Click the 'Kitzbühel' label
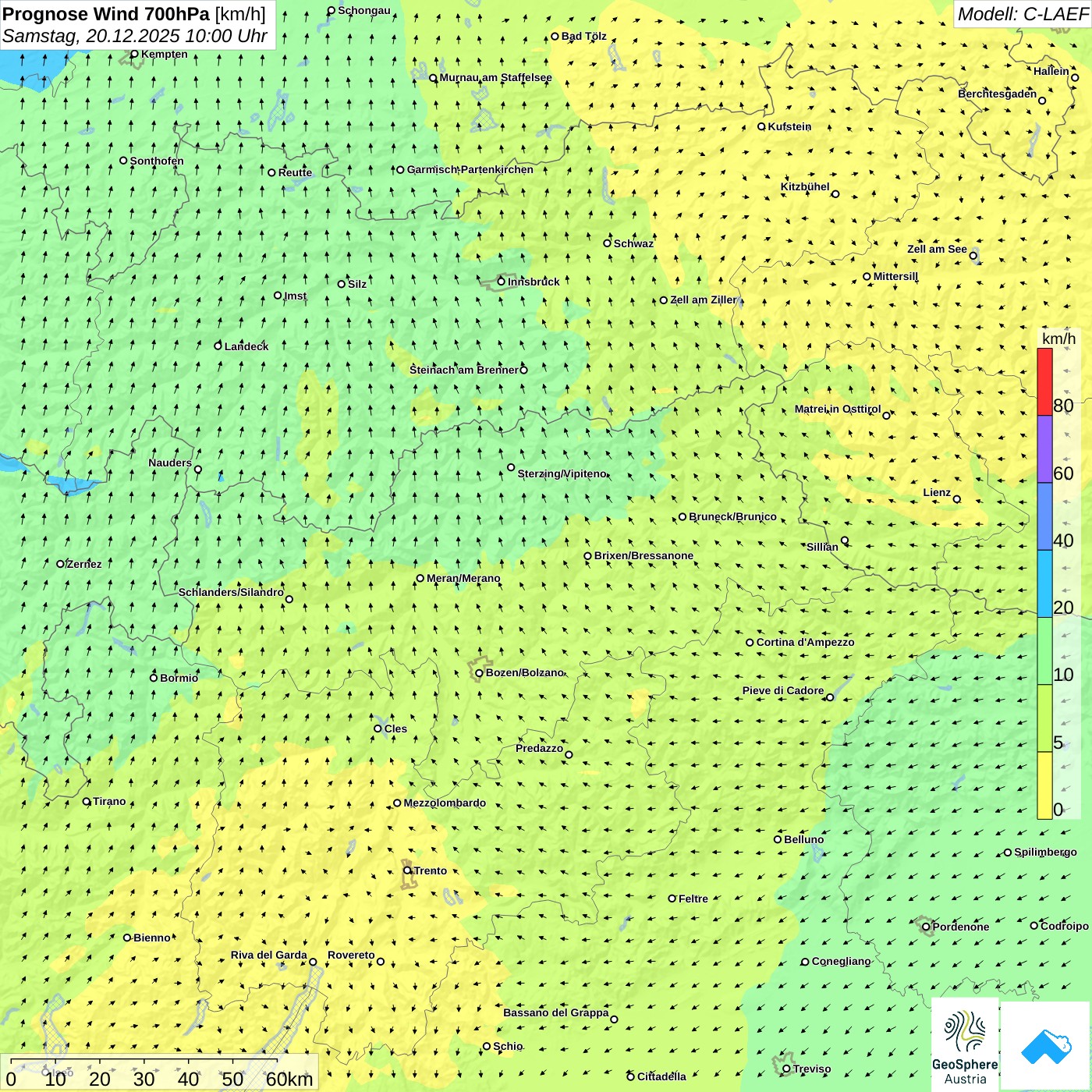The width and height of the screenshot is (1092, 1092). pyautogui.click(x=805, y=186)
